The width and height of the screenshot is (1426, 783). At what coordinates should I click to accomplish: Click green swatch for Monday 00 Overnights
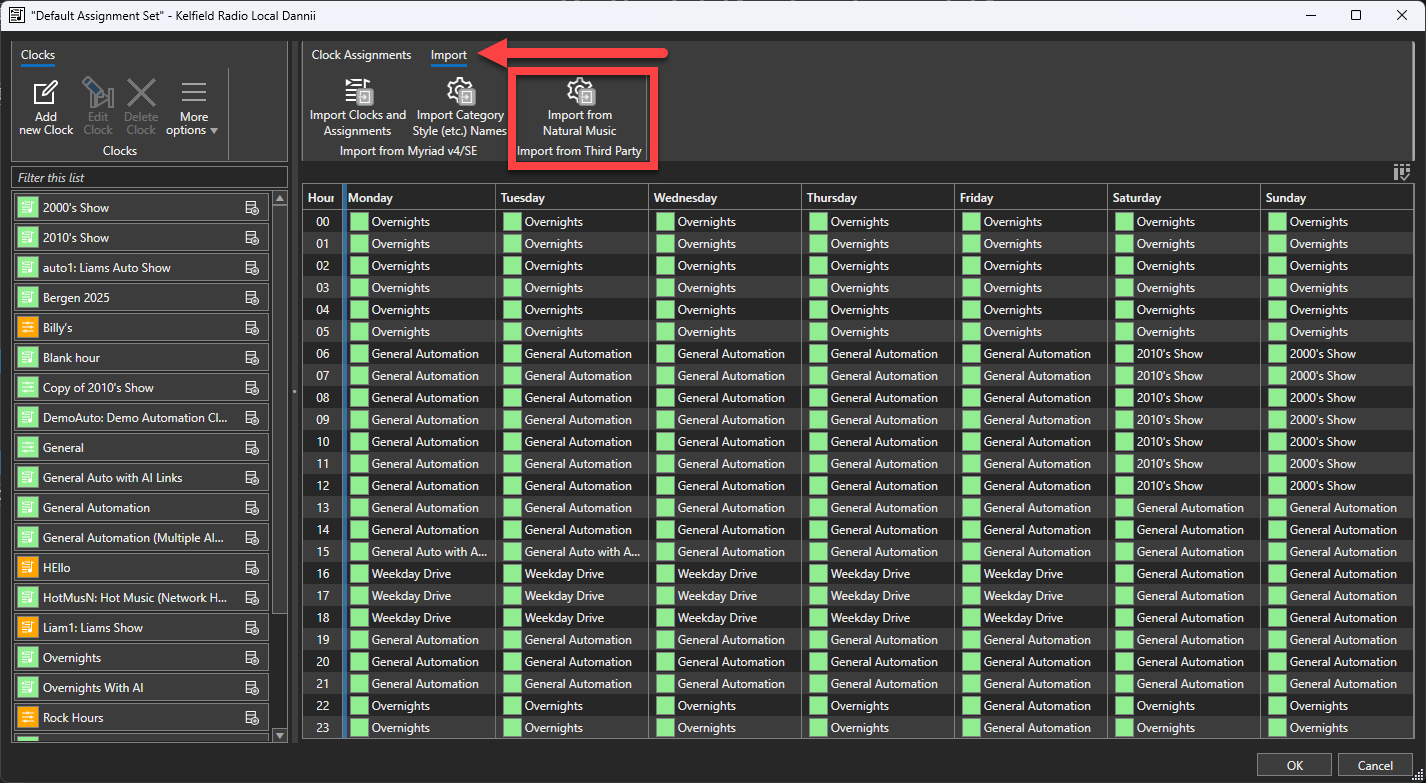click(359, 222)
